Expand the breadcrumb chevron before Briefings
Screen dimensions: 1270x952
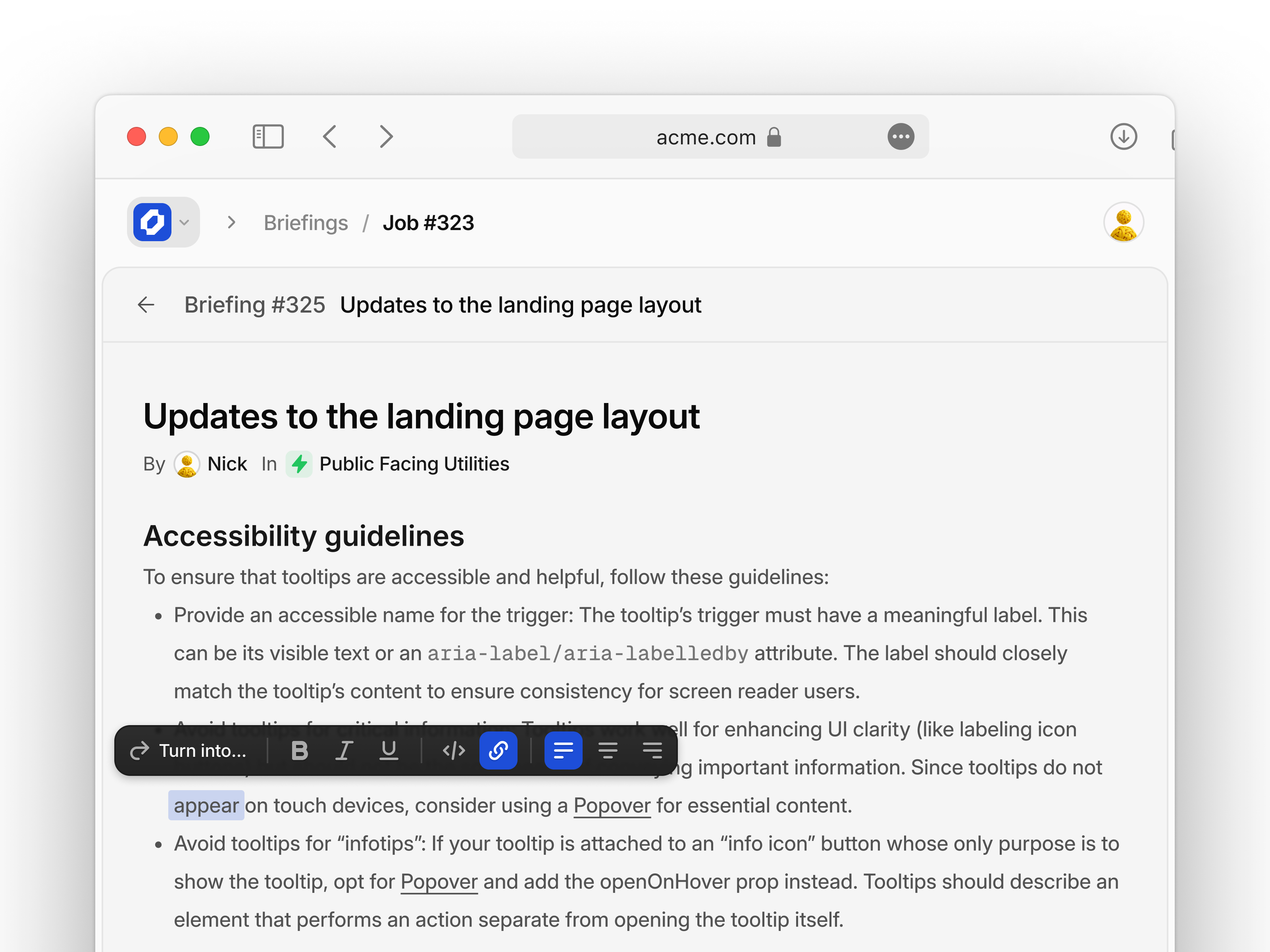pos(231,223)
